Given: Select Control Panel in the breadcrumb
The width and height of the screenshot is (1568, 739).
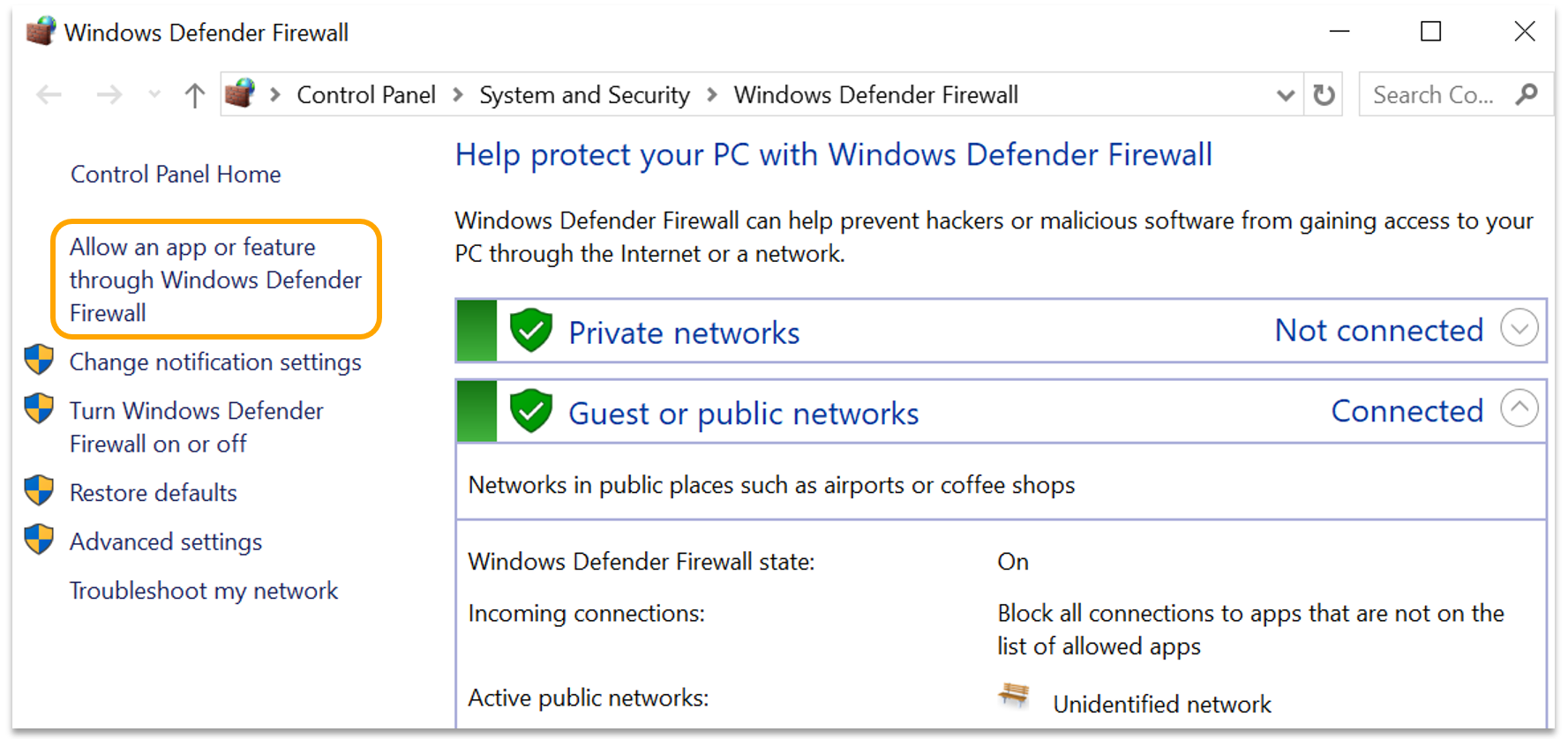Looking at the screenshot, I should [x=365, y=95].
